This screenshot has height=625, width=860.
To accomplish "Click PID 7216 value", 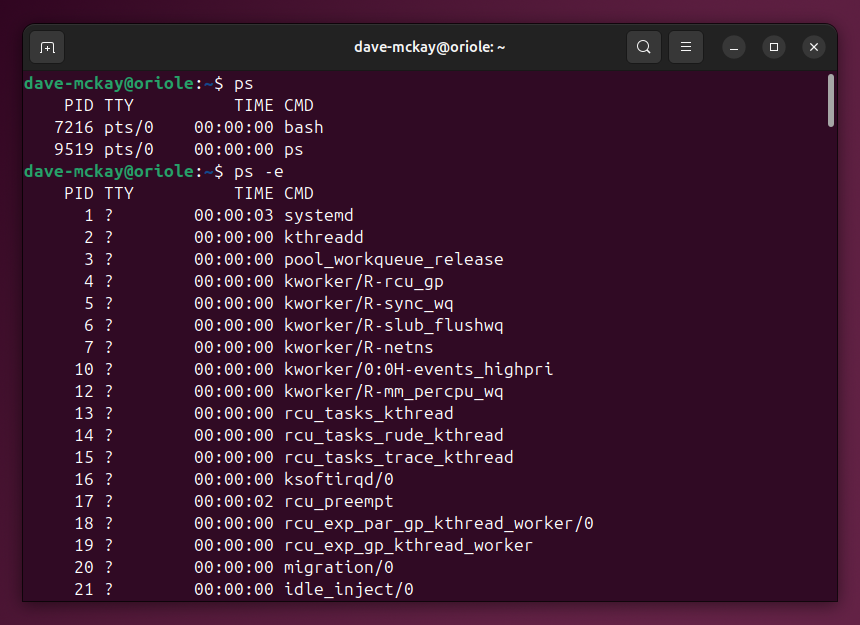I will coord(74,127).
